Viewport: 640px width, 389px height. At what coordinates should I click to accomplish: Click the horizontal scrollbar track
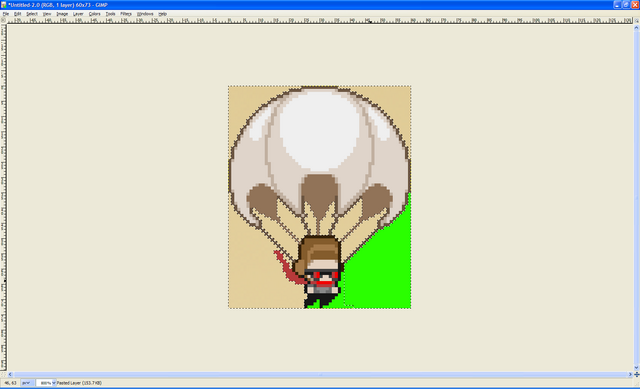320,374
